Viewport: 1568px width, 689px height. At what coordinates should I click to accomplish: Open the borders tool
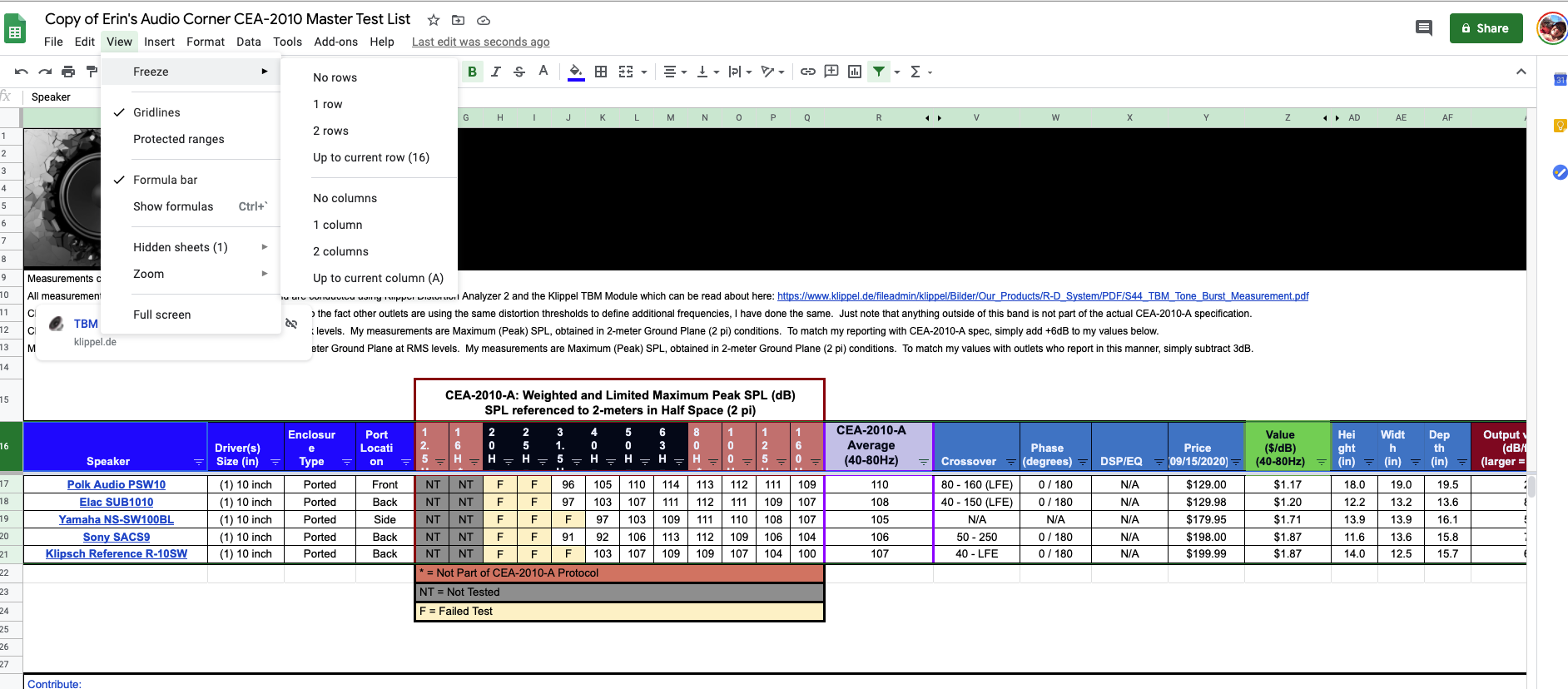(601, 72)
